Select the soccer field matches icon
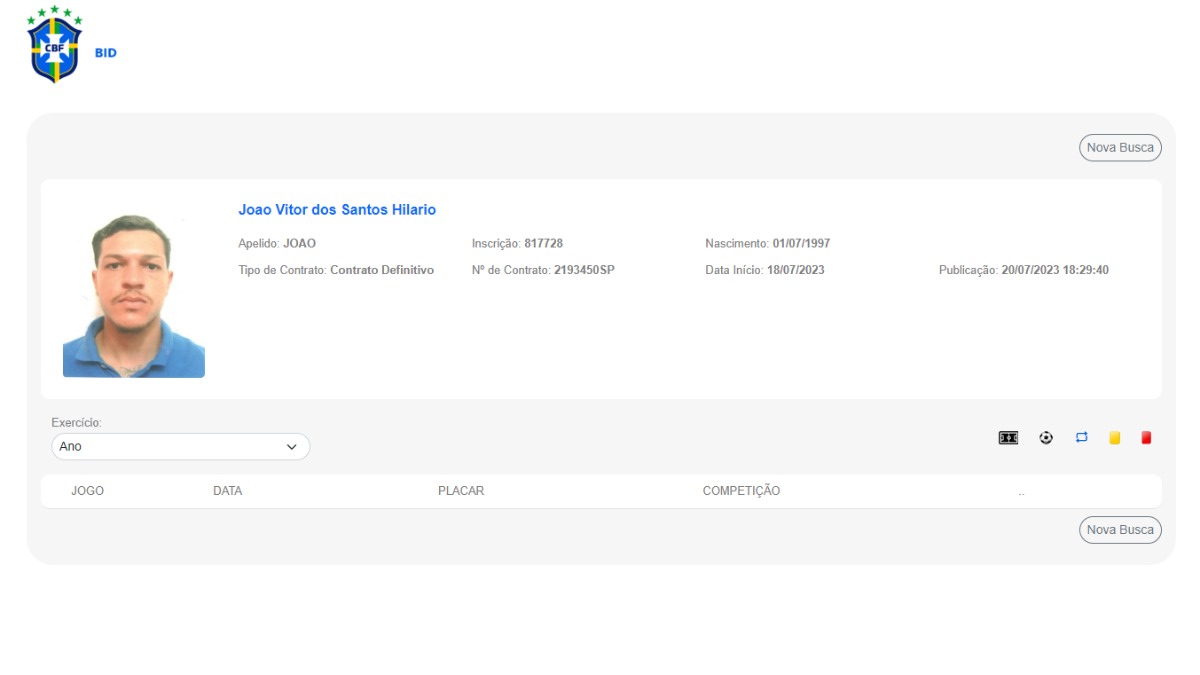Image resolution: width=1200 pixels, height=675 pixels. pyautogui.click(x=1008, y=438)
